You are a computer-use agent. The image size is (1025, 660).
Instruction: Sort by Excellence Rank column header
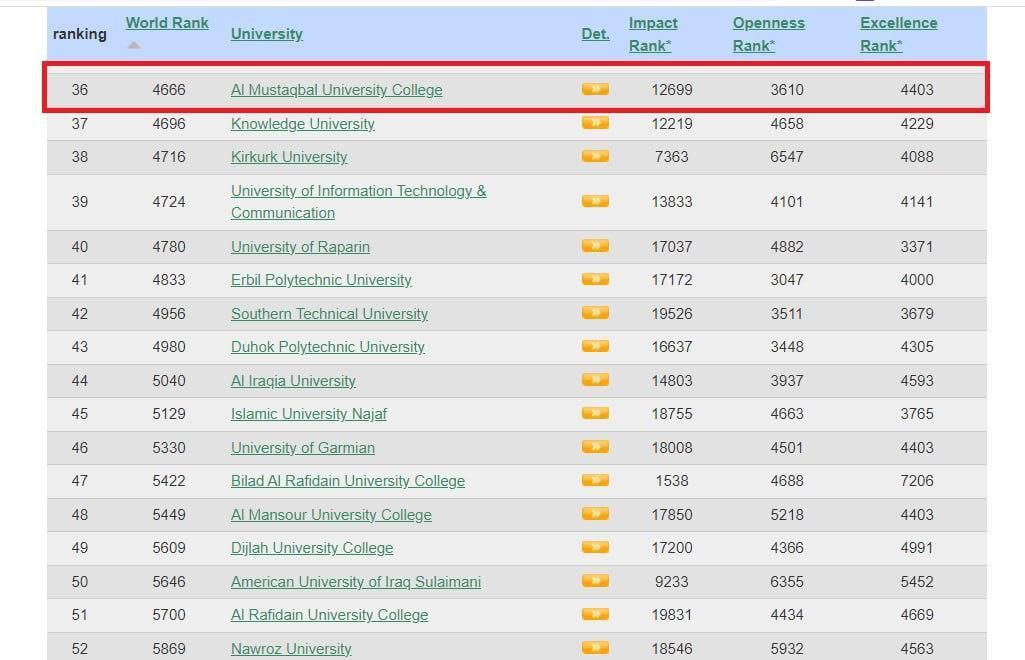(x=898, y=34)
